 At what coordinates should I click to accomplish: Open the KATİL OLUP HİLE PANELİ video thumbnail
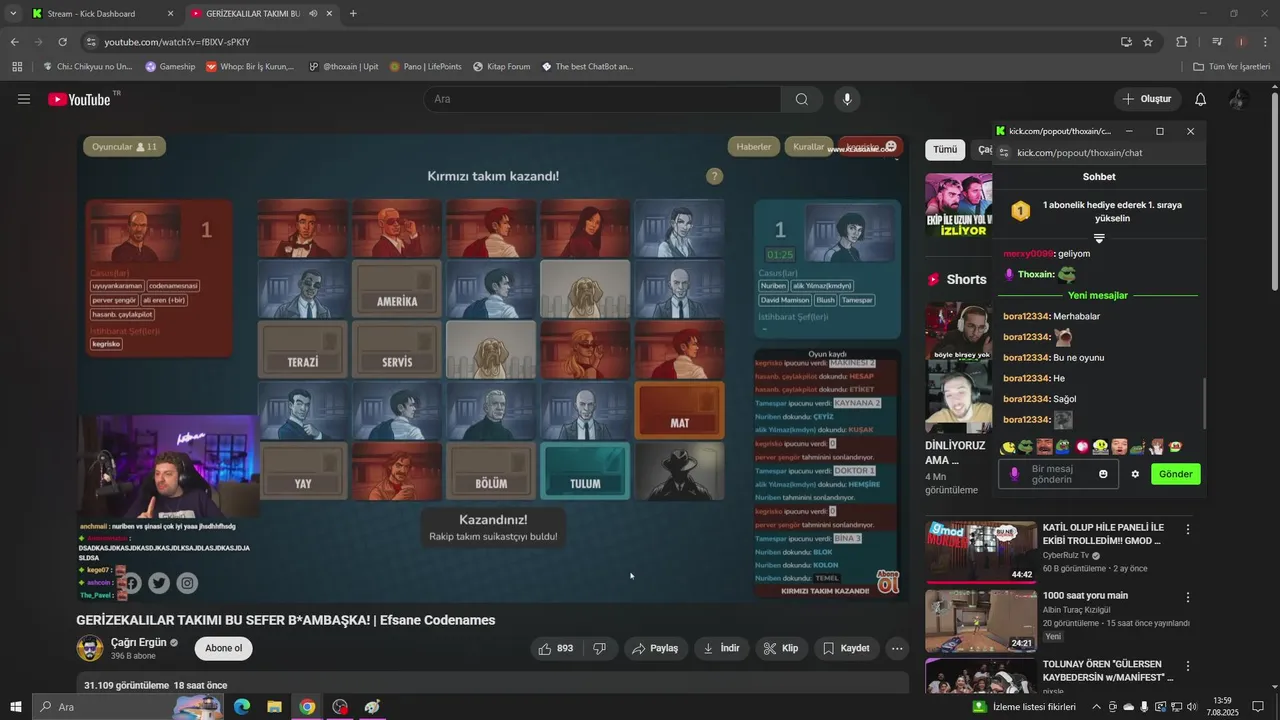click(x=981, y=551)
